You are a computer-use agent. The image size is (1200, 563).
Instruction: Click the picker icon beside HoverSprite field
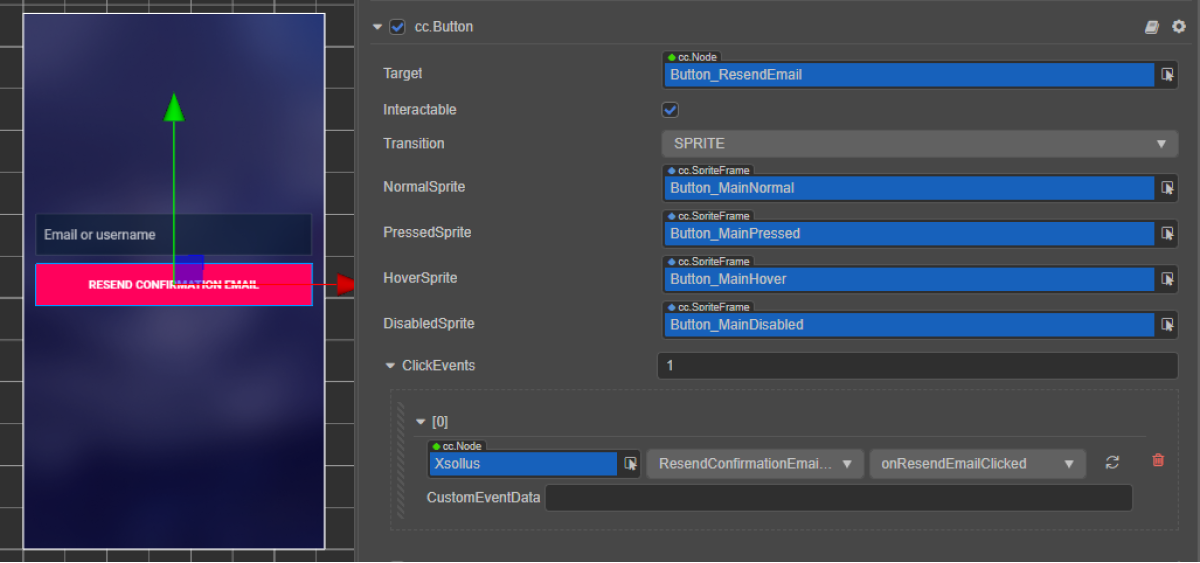point(1167,279)
